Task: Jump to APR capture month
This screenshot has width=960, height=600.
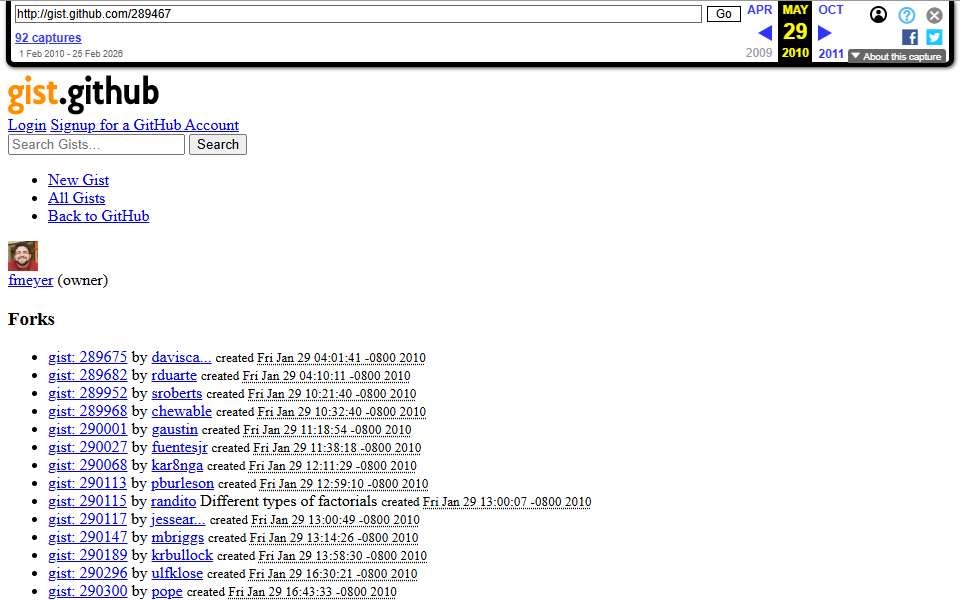Action: [x=760, y=10]
